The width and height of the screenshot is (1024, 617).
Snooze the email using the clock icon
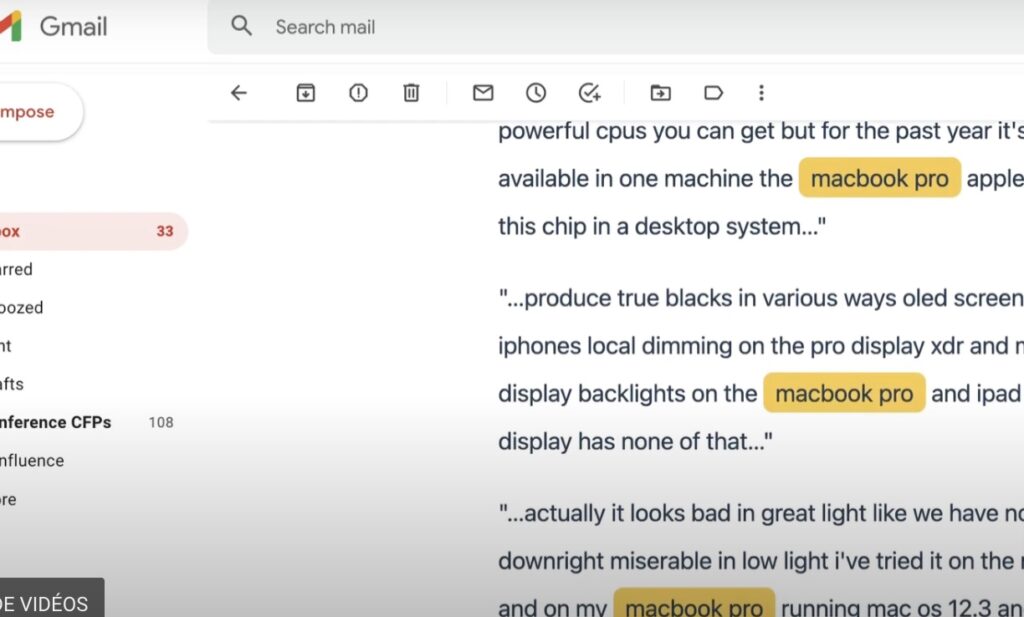536,93
